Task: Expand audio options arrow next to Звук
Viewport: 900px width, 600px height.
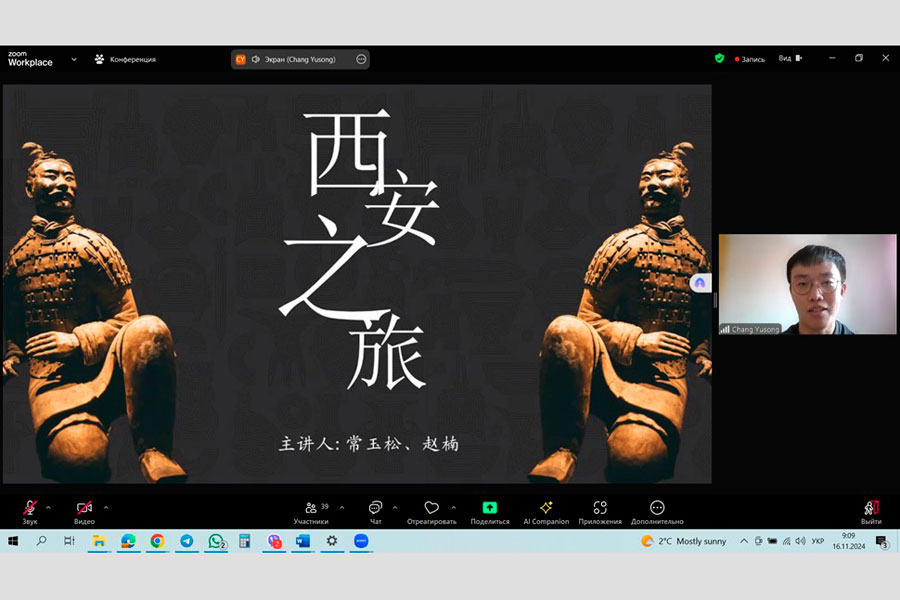Action: click(48, 508)
